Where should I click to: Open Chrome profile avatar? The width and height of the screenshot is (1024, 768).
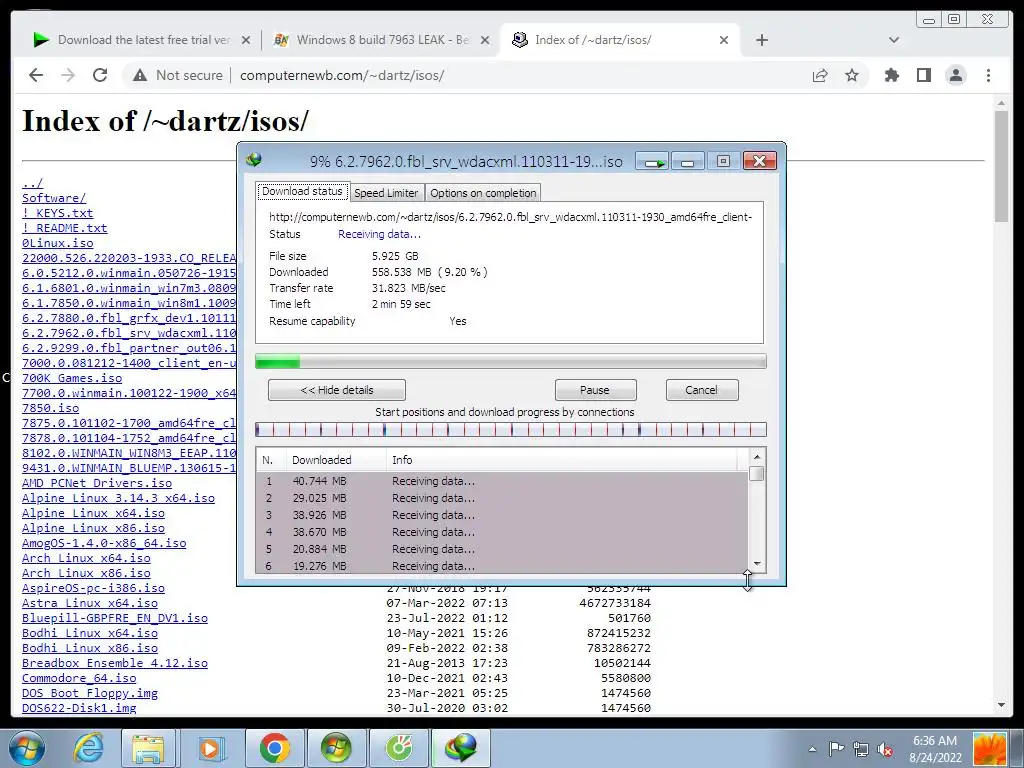tap(955, 75)
